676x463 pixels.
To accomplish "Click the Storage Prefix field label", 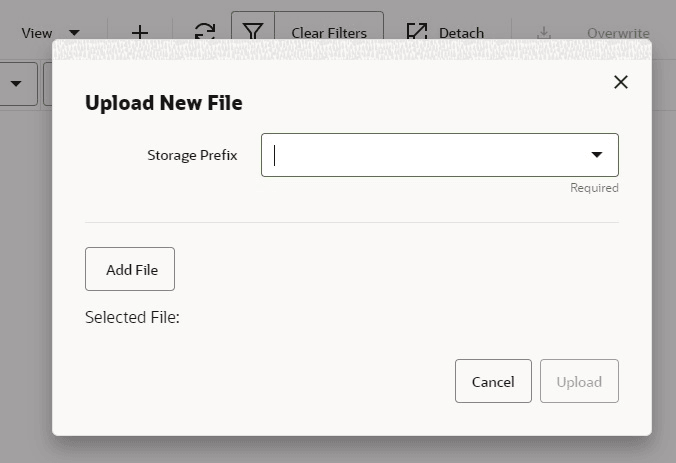I will 192,155.
